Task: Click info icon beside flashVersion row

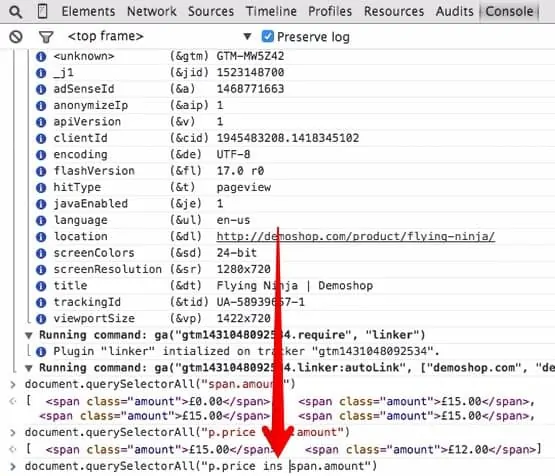Action: tap(41, 171)
